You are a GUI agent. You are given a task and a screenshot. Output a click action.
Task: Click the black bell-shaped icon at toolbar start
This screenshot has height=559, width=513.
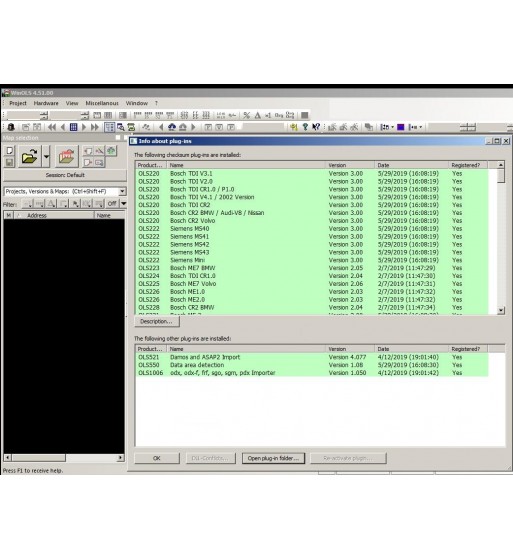[x=11, y=127]
